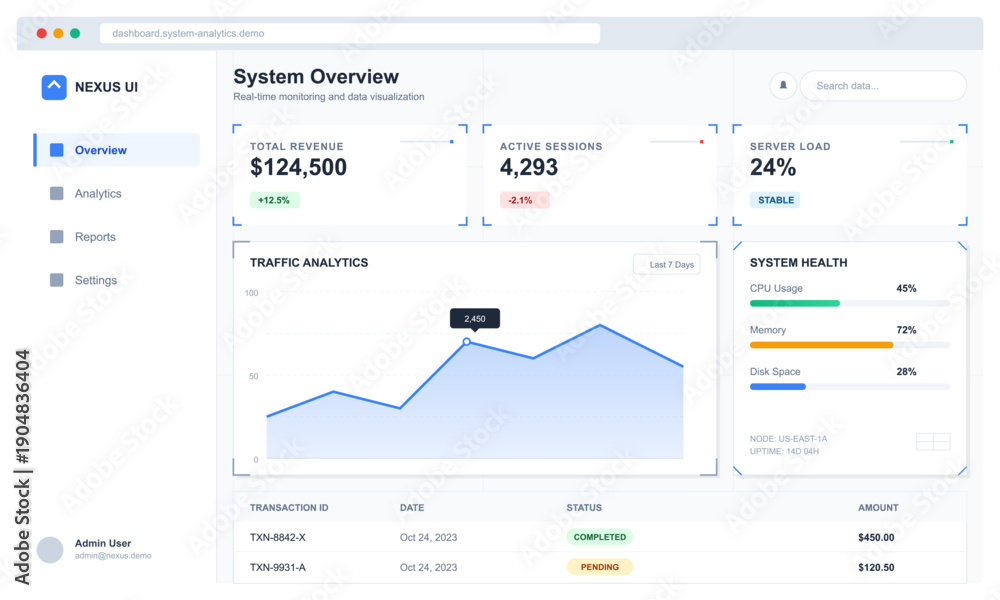Click the SYSTEM HEALTH panel title
This screenshot has width=1000, height=600.
pos(798,263)
